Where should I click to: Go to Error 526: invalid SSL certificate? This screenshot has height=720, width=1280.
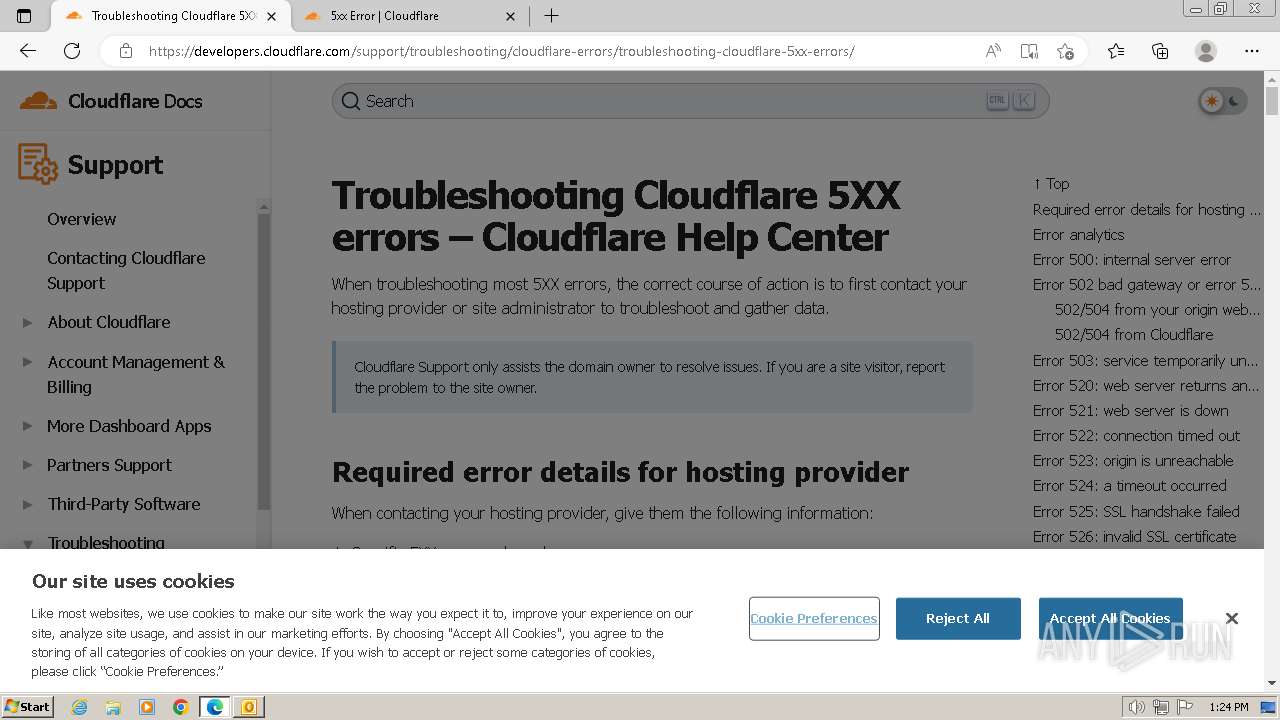1135,536
